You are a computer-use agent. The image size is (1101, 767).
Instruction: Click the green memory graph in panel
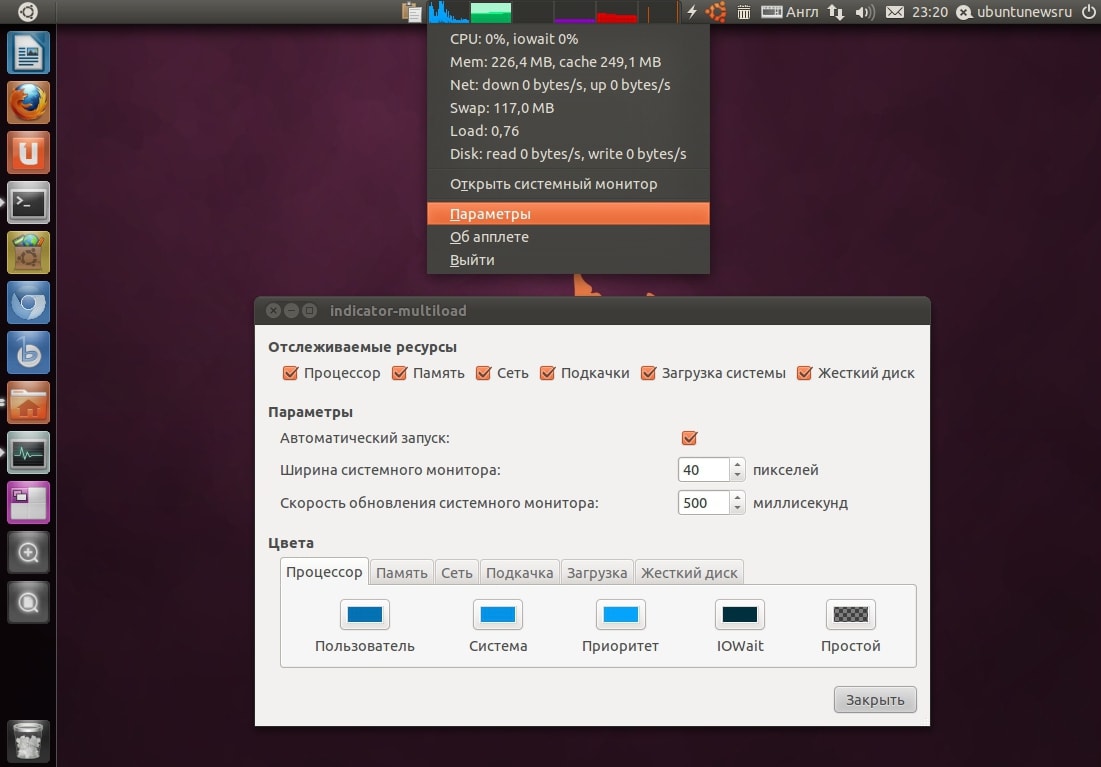[490, 12]
